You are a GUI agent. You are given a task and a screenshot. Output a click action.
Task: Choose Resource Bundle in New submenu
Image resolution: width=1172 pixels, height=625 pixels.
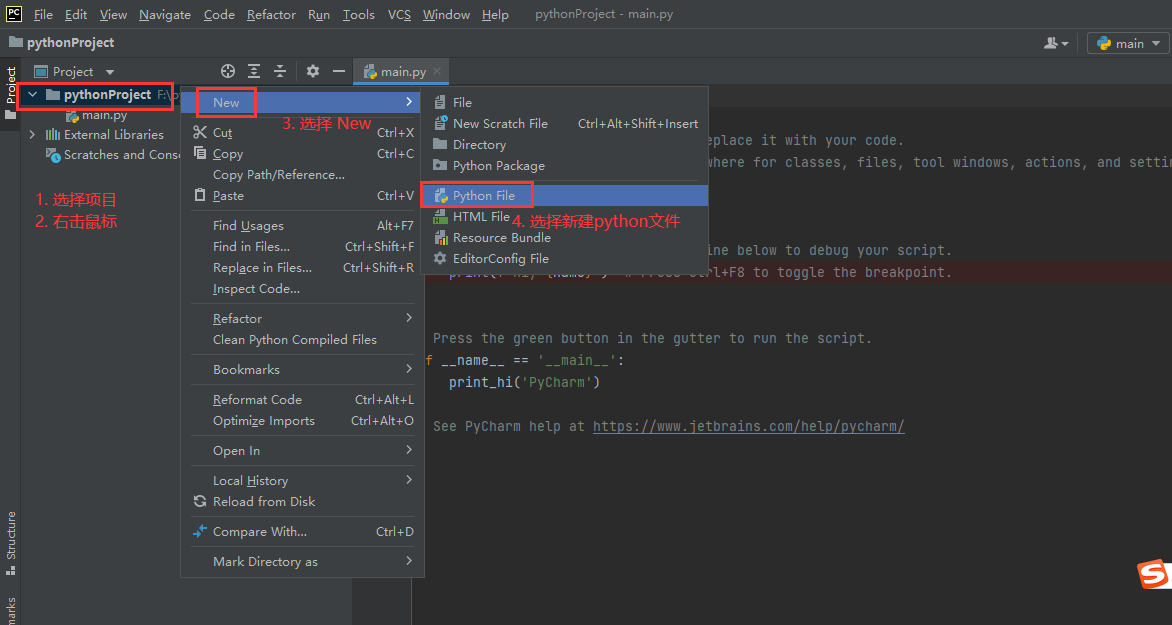click(564, 238)
